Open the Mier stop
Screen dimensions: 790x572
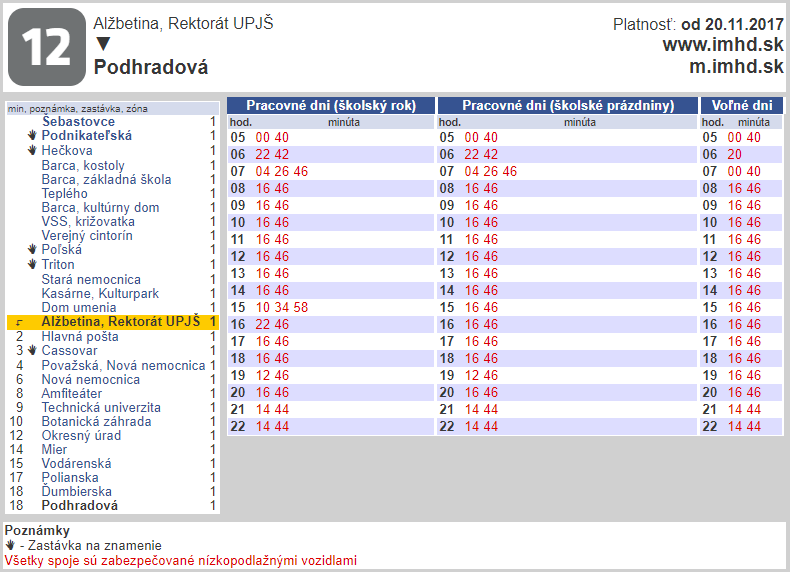54,450
